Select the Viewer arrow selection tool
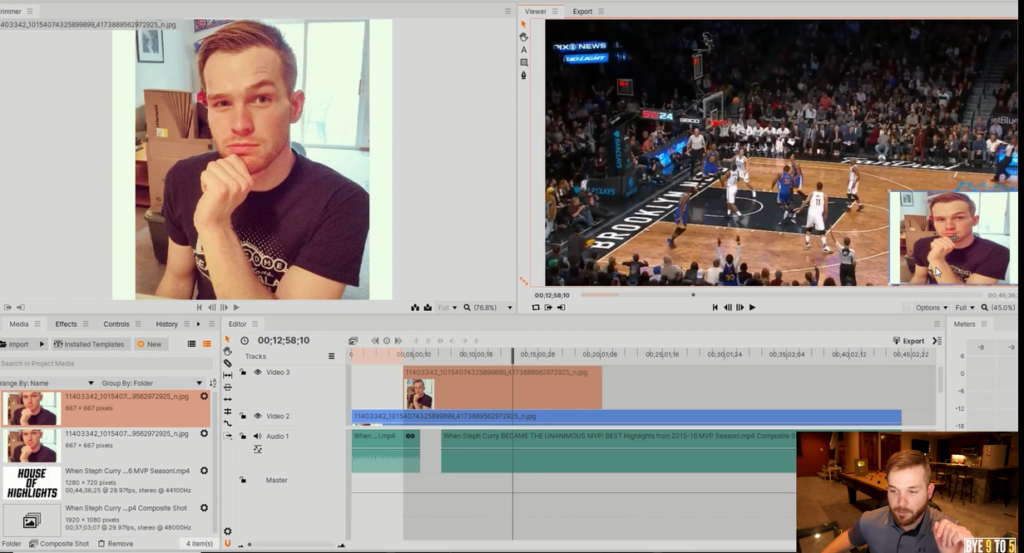The image size is (1024, 553). click(x=523, y=24)
